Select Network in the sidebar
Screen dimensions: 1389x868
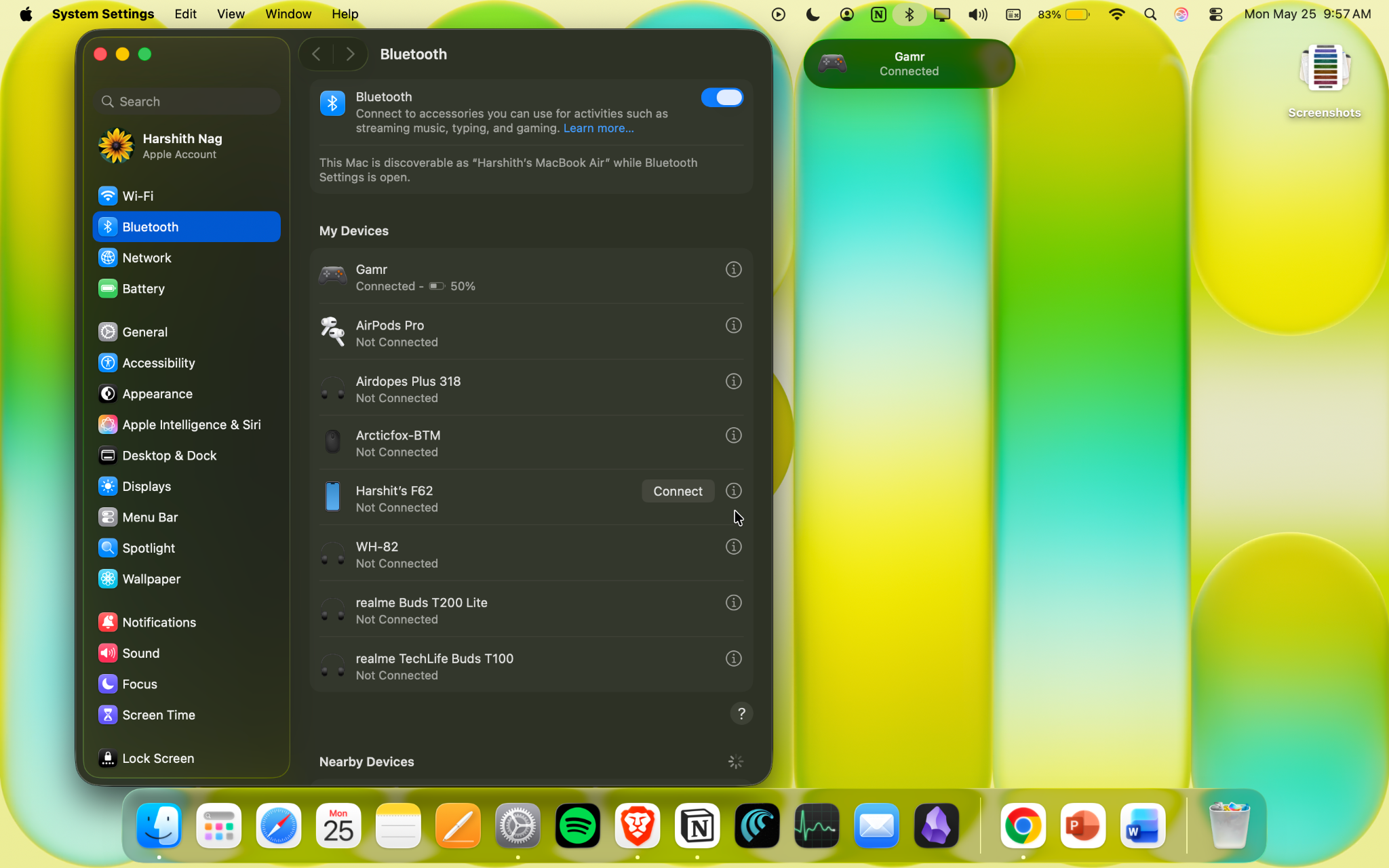pos(187,258)
